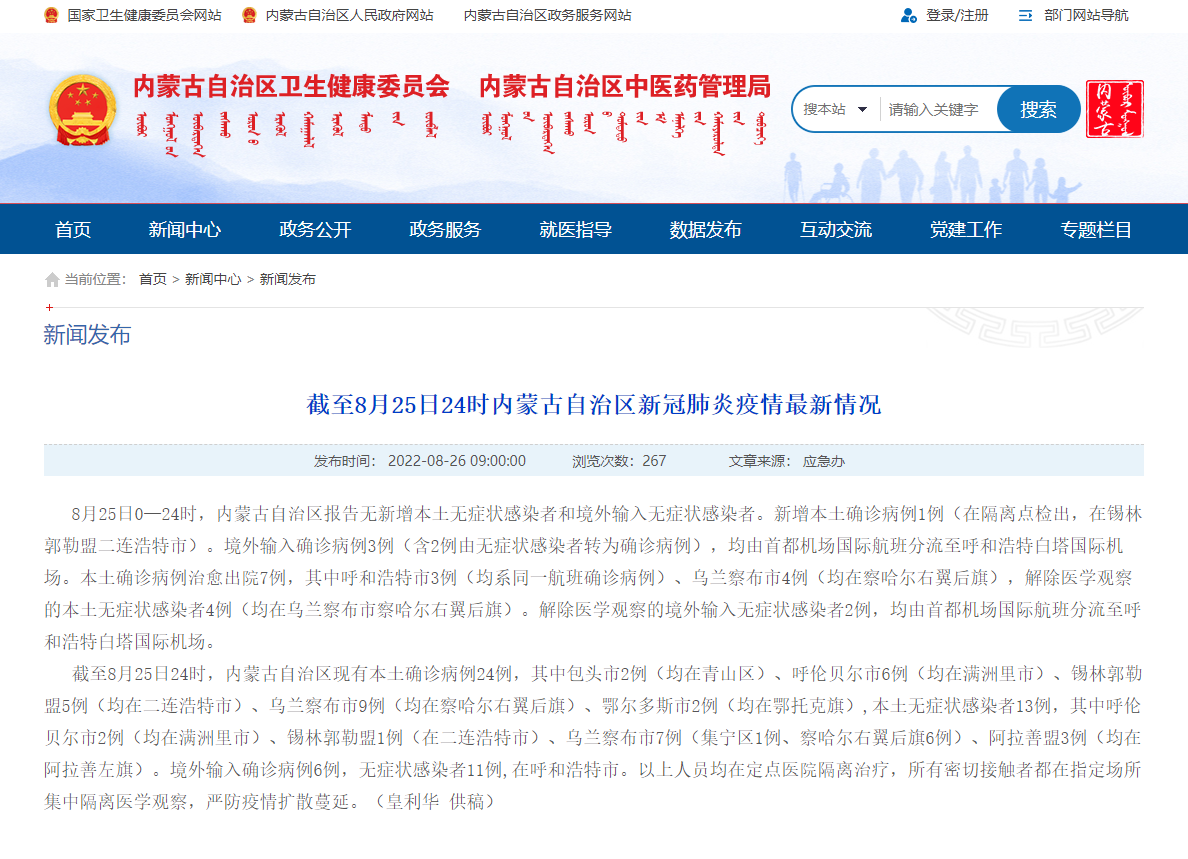The height and width of the screenshot is (859, 1188).
Task: Open the 搜本站 search scope dropdown
Action: [834, 109]
